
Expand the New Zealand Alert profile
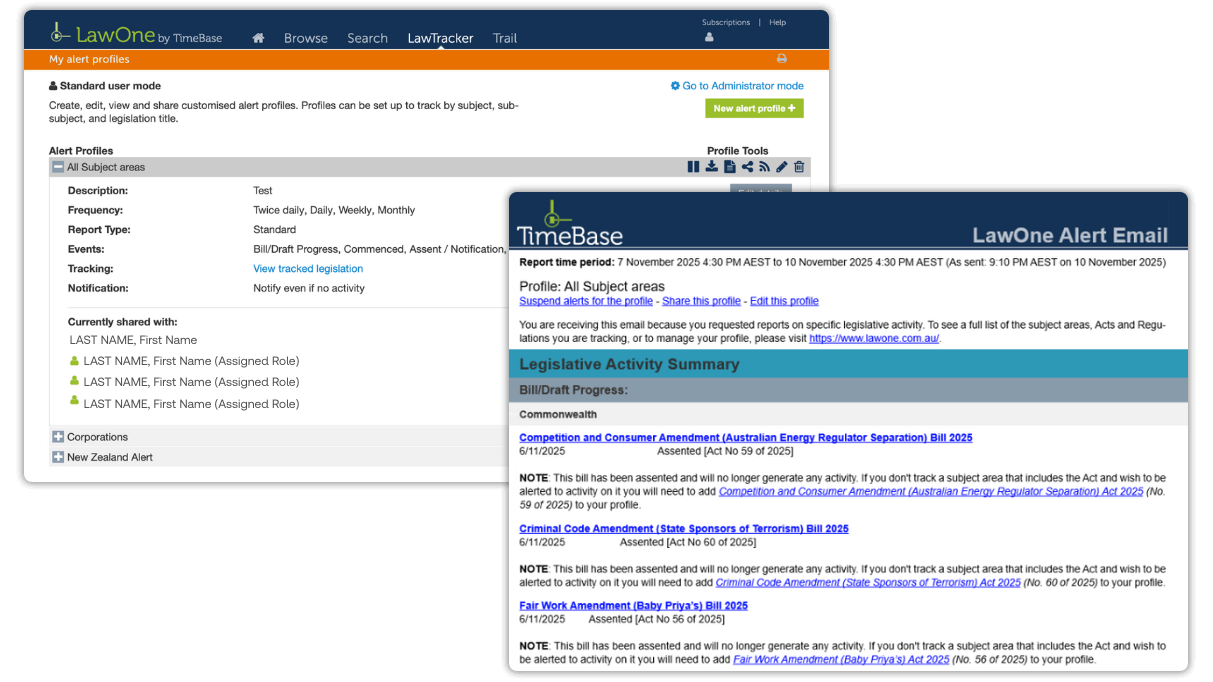click(58, 458)
